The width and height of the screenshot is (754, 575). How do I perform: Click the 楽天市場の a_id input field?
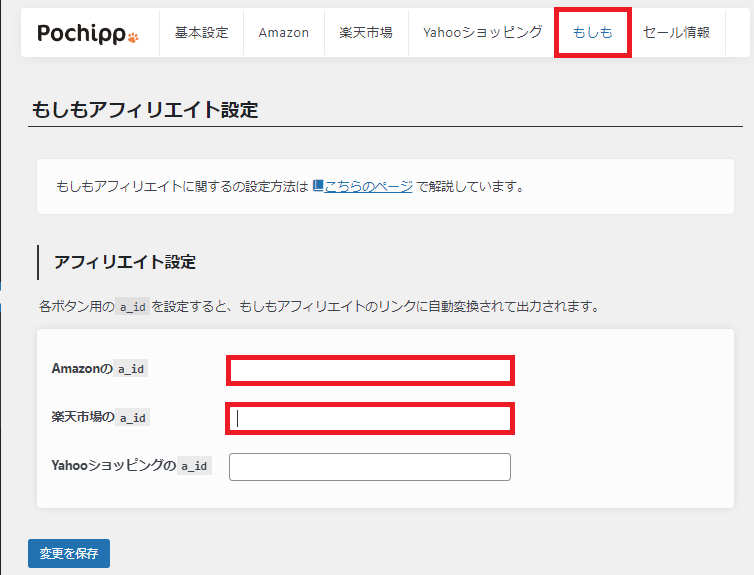(370, 419)
